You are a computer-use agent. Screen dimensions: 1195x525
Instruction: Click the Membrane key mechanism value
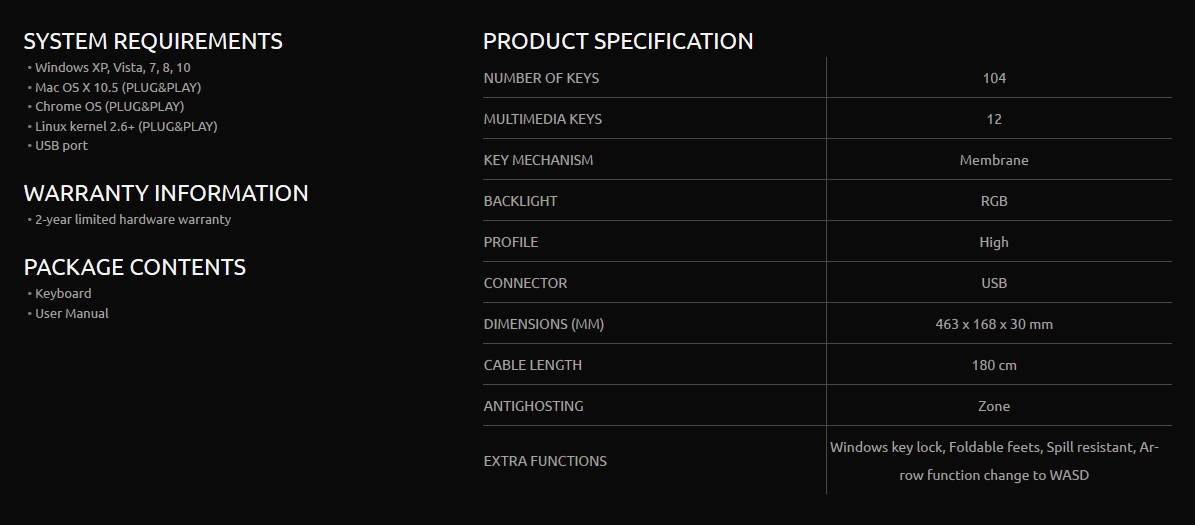994,160
